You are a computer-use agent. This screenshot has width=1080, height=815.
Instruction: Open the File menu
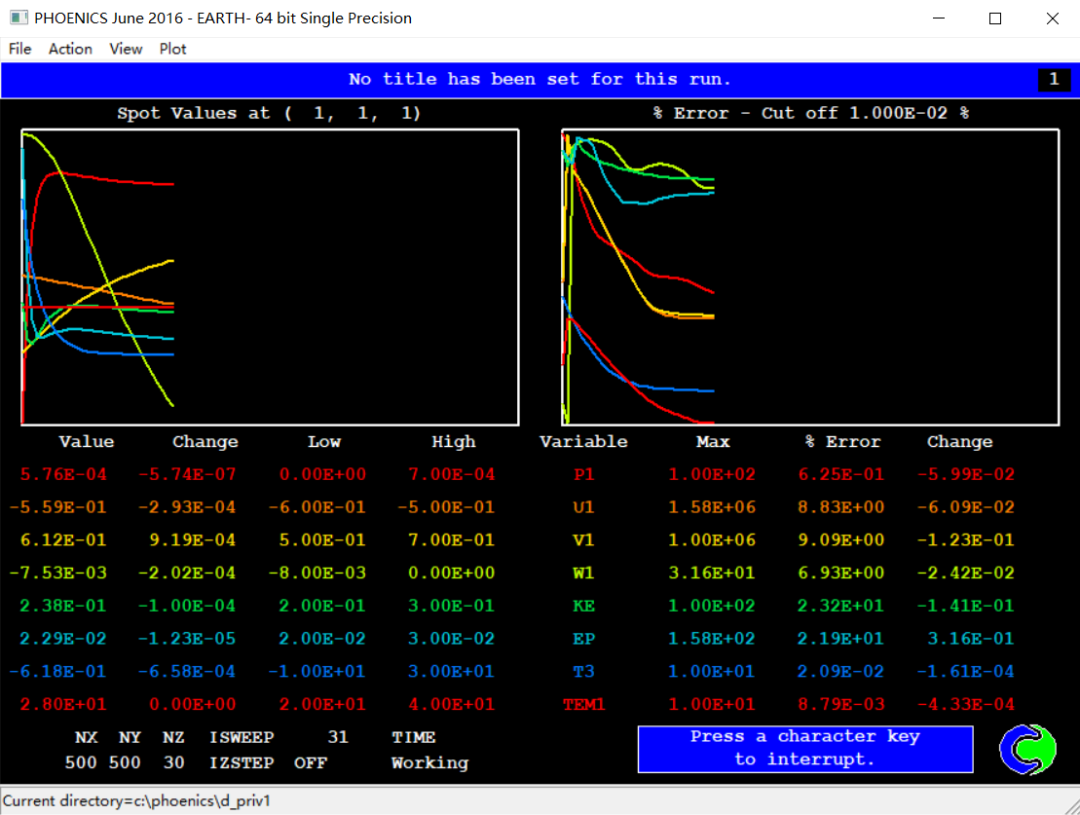coord(19,49)
